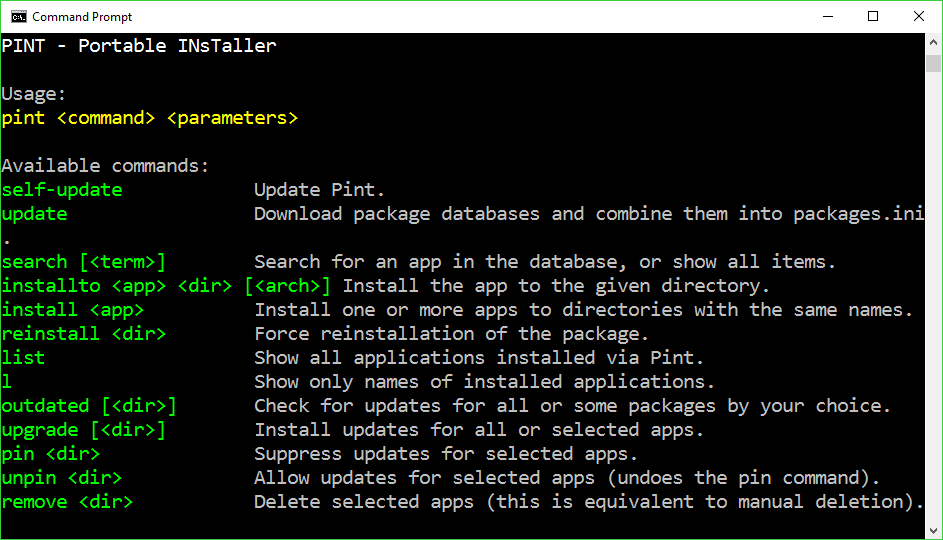Image resolution: width=943 pixels, height=540 pixels.
Task: Click 'Show all applications installed via Pint' text
Action: (479, 358)
